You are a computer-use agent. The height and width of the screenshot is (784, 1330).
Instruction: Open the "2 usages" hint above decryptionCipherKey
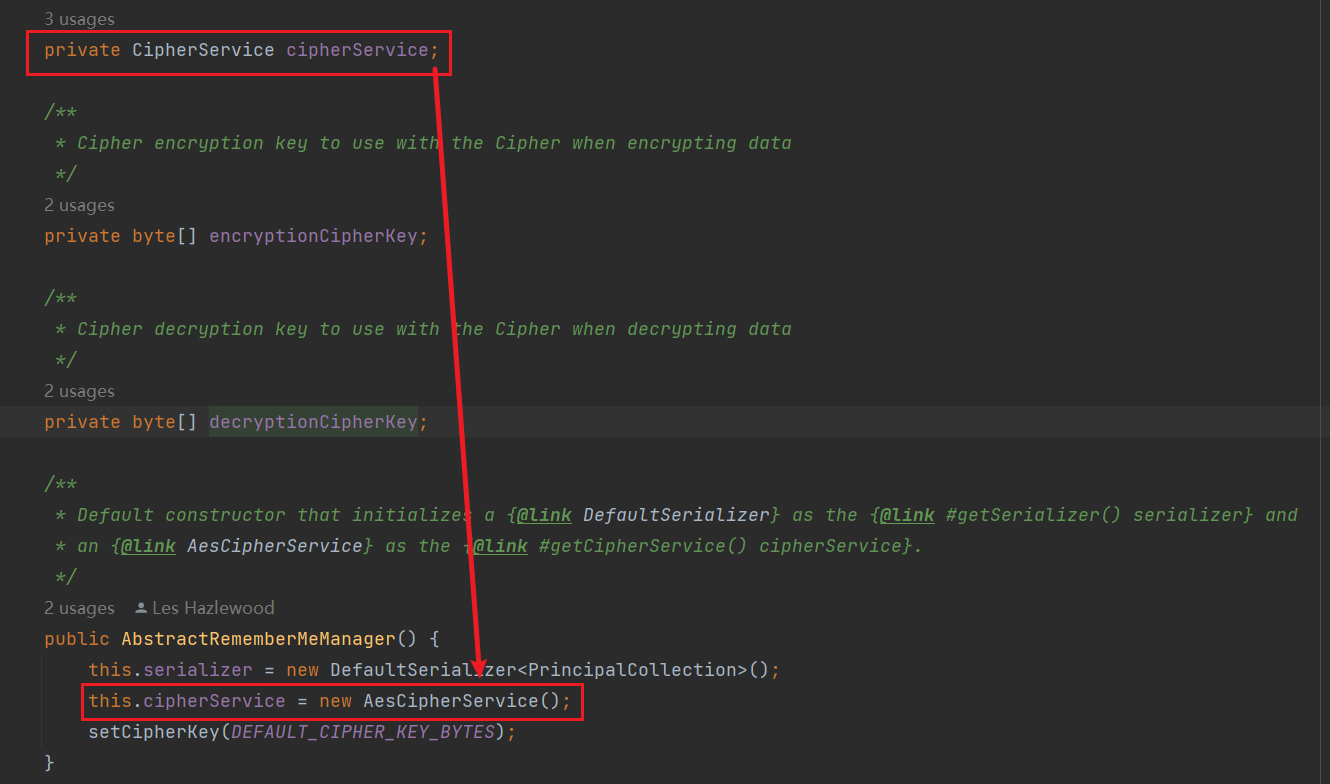[x=79, y=391]
